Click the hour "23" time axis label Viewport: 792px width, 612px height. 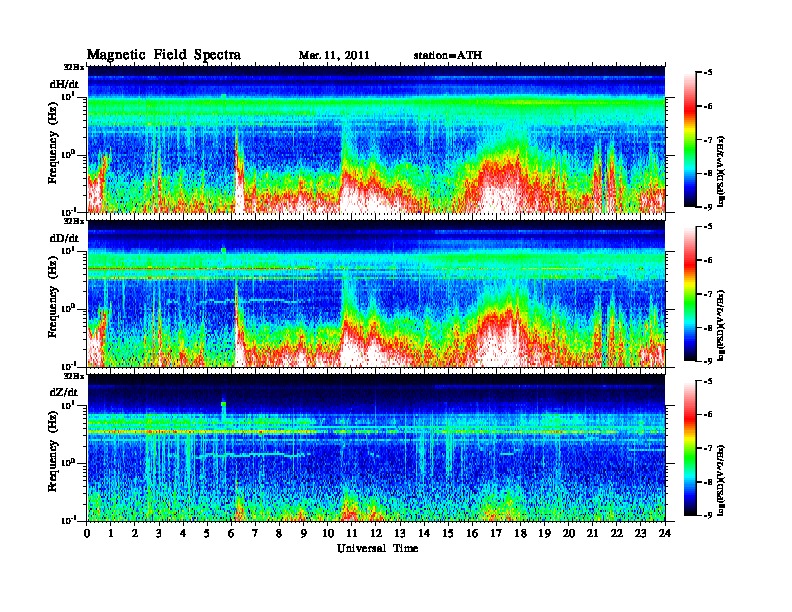[640, 533]
